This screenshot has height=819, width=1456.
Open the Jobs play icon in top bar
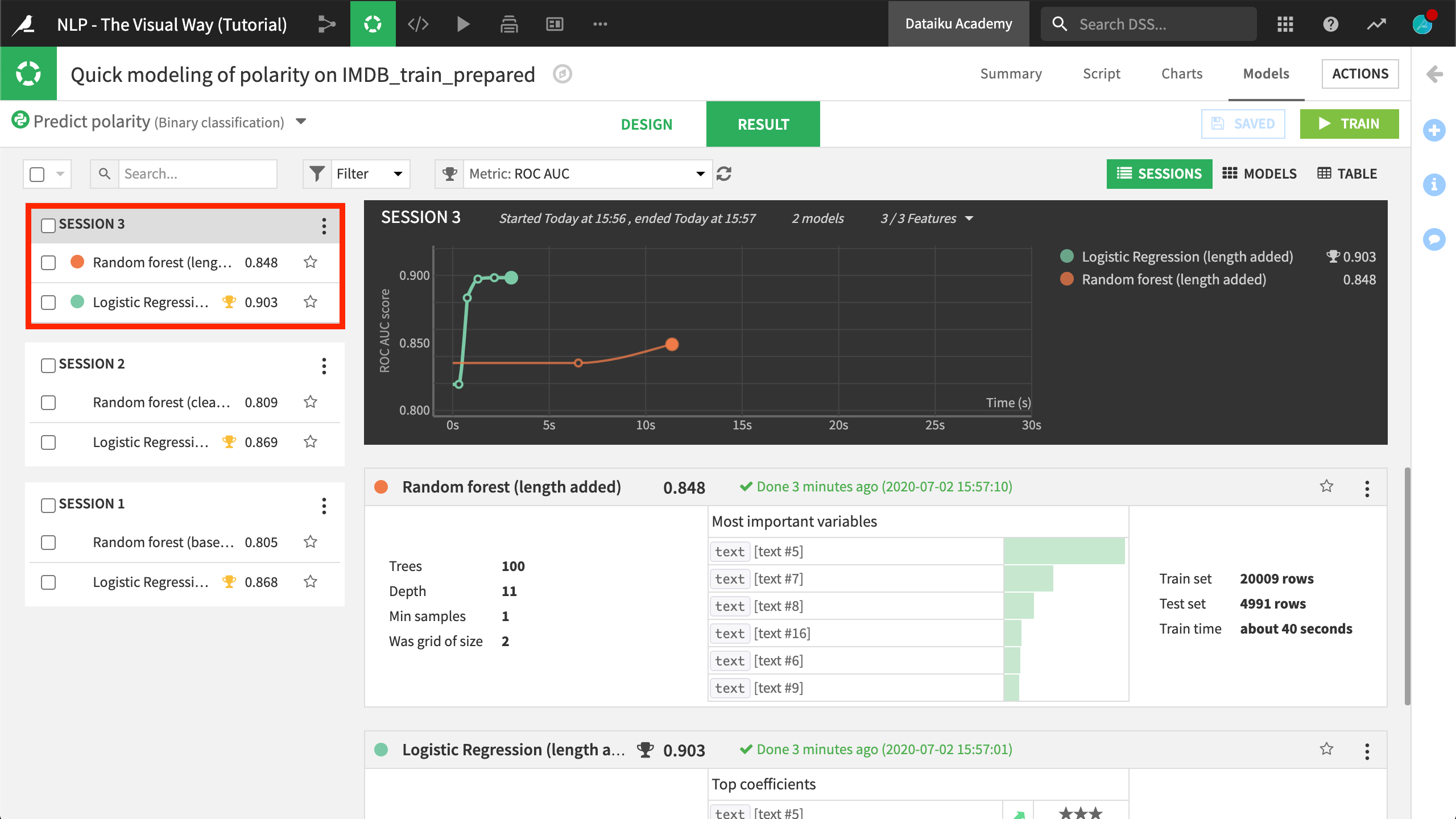pyautogui.click(x=464, y=24)
